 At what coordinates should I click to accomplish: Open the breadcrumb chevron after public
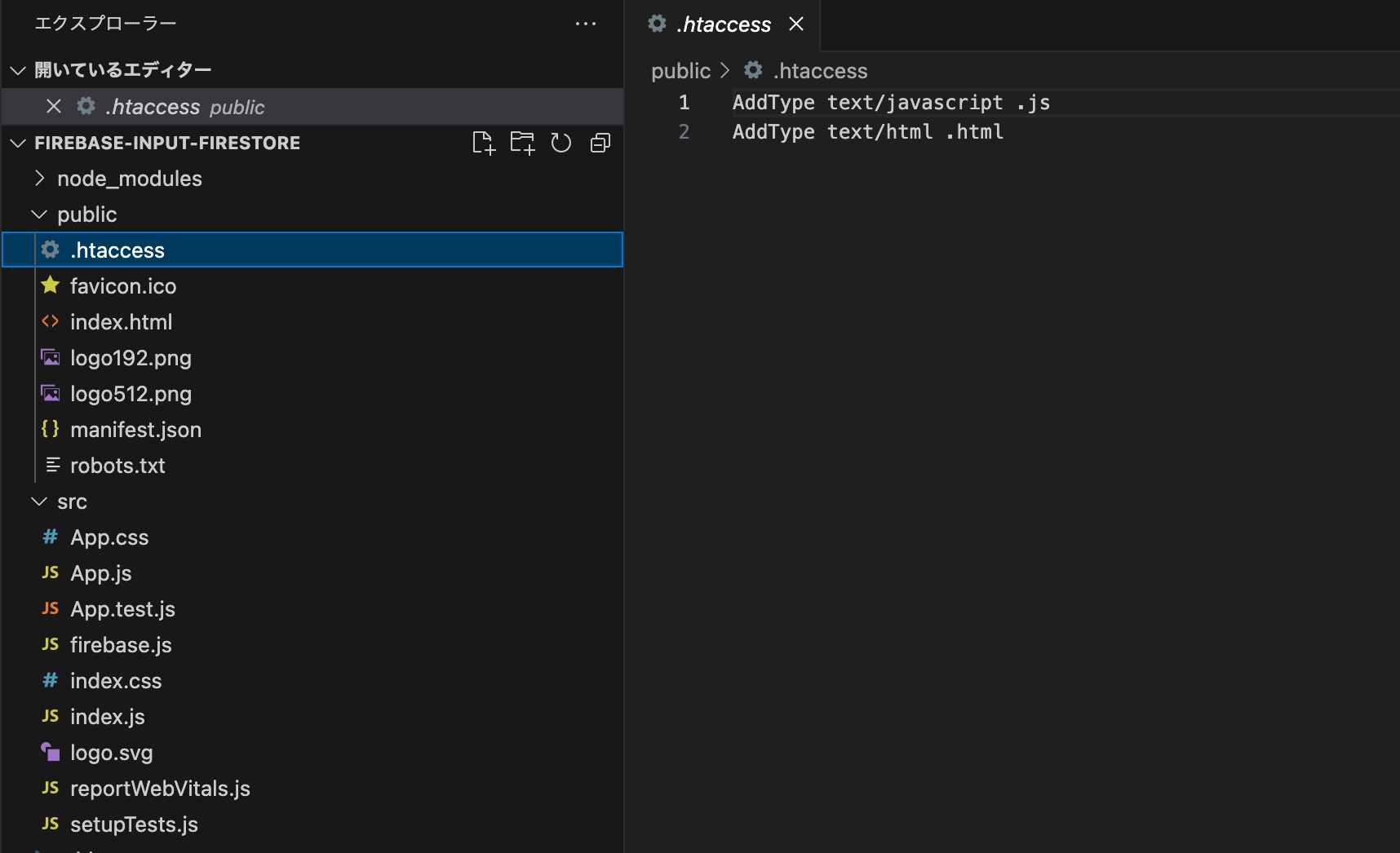point(725,71)
